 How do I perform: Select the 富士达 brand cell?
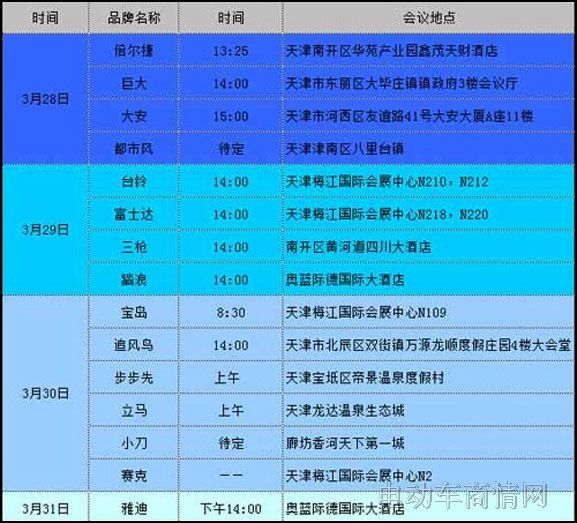[134, 215]
